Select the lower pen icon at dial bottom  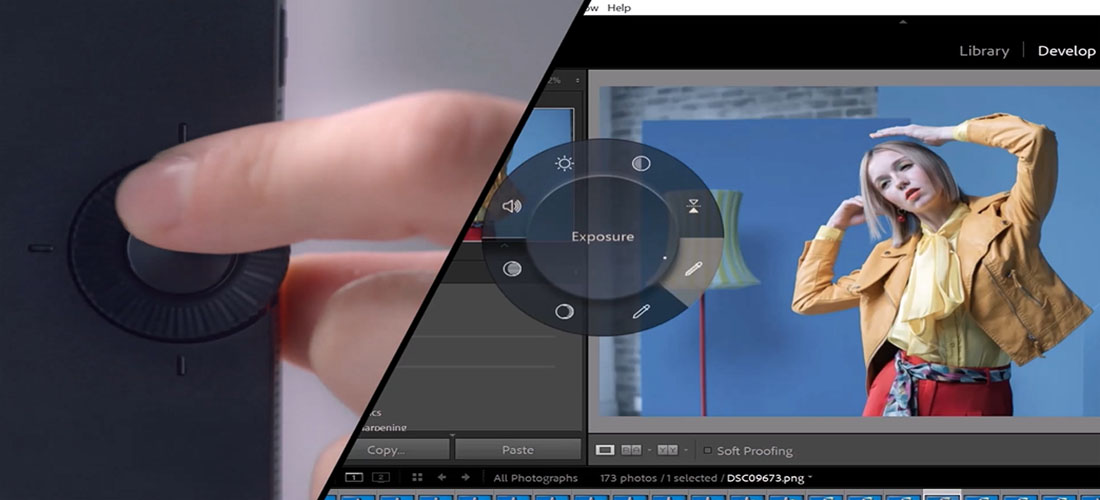(642, 311)
